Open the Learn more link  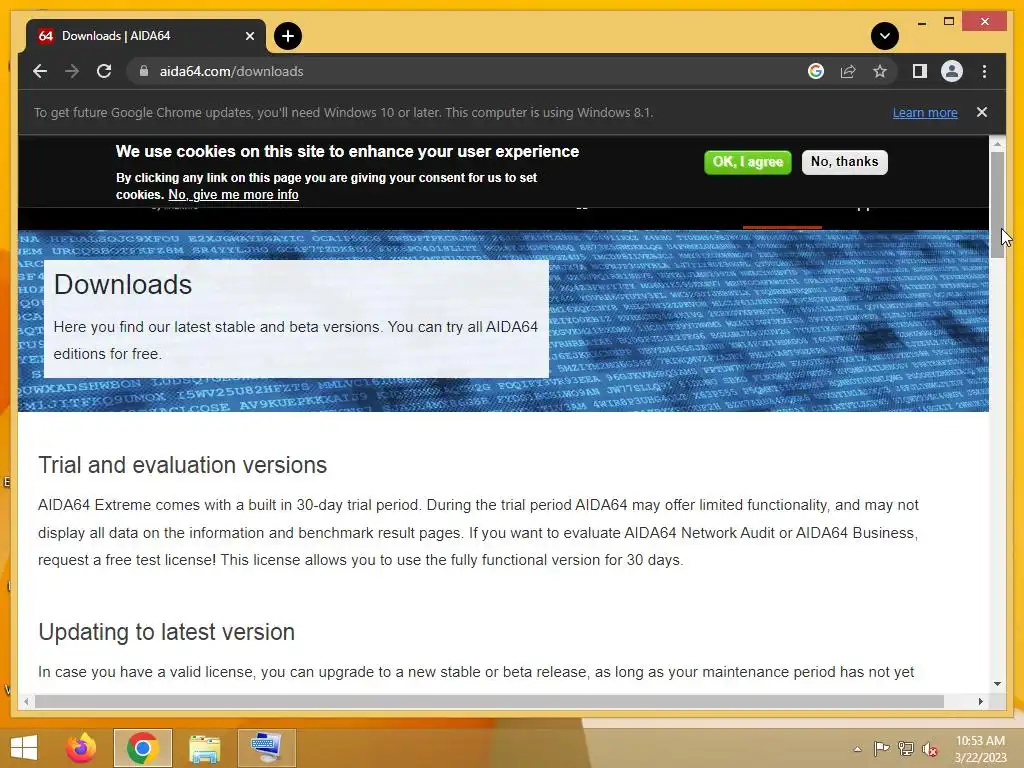[x=925, y=112]
